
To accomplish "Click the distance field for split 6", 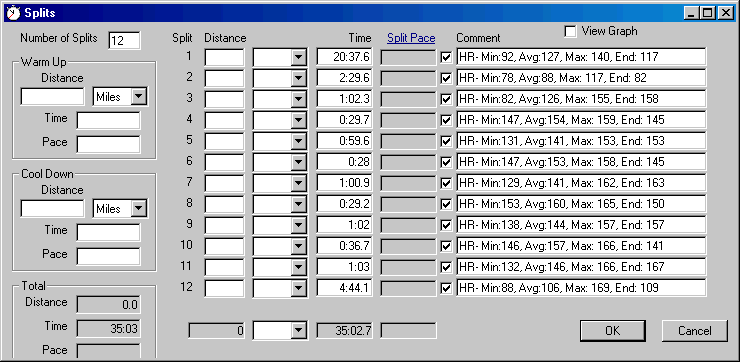I will pos(224,162).
